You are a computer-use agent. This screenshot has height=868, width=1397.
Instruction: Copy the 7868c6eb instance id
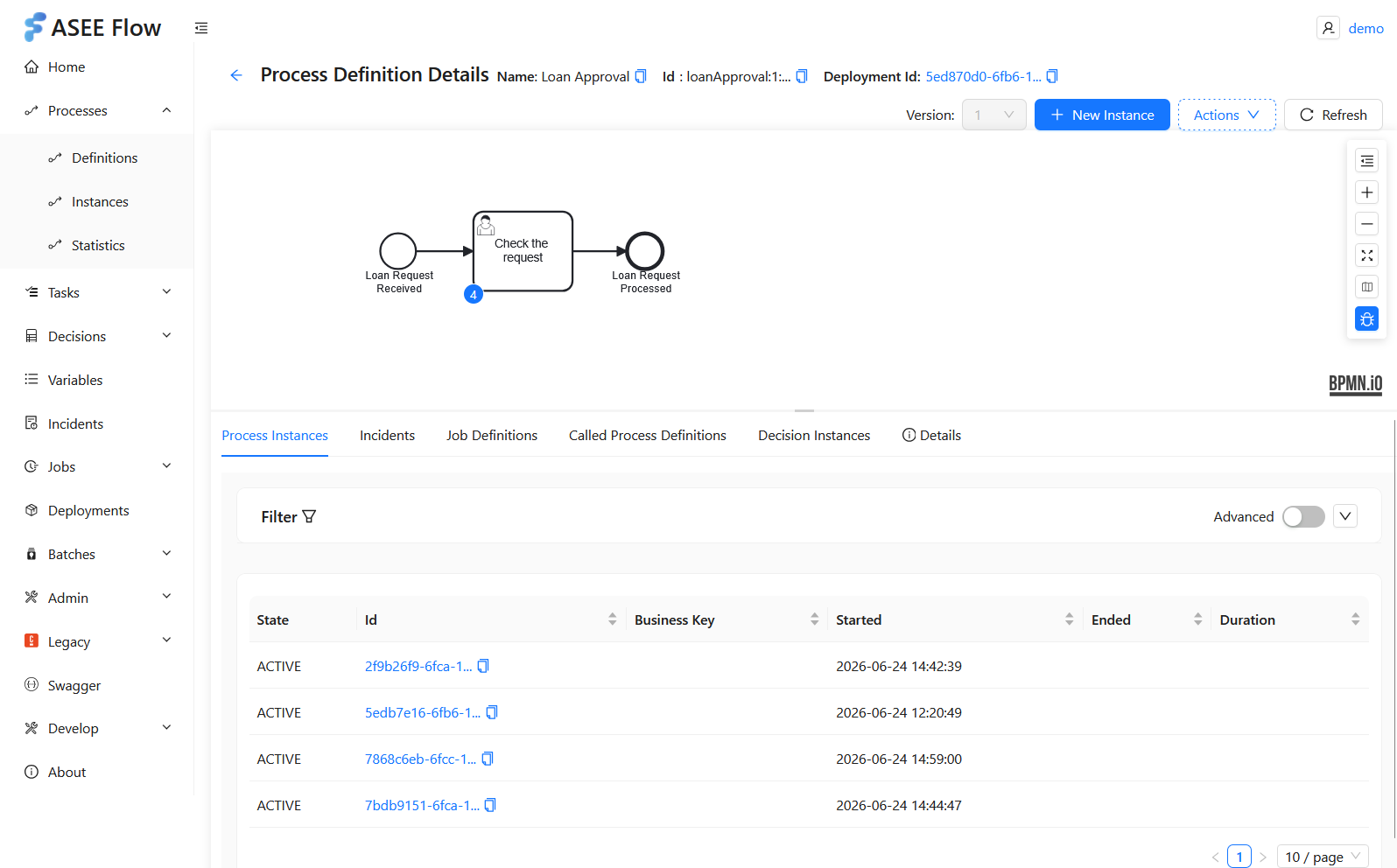click(x=488, y=759)
